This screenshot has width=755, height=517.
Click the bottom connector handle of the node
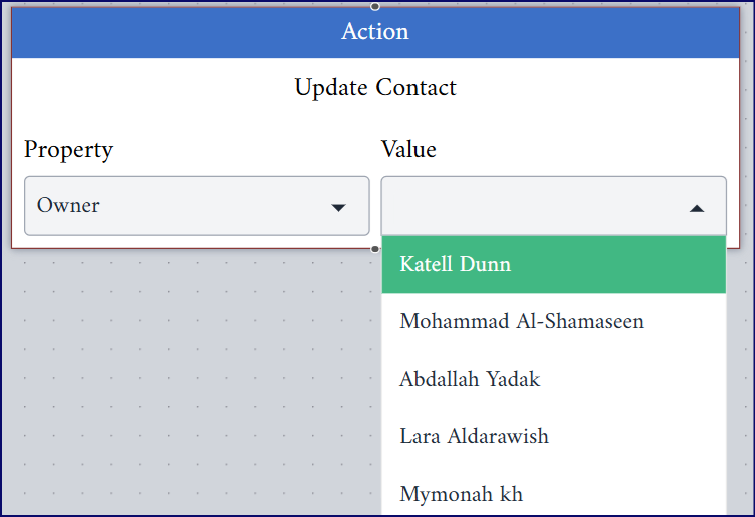click(x=375, y=249)
